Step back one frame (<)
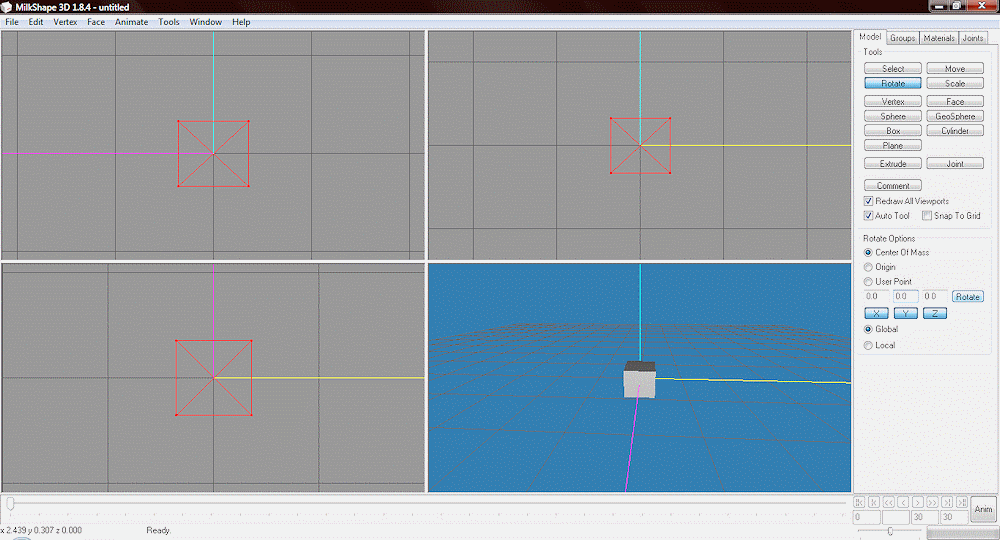 (x=903, y=502)
